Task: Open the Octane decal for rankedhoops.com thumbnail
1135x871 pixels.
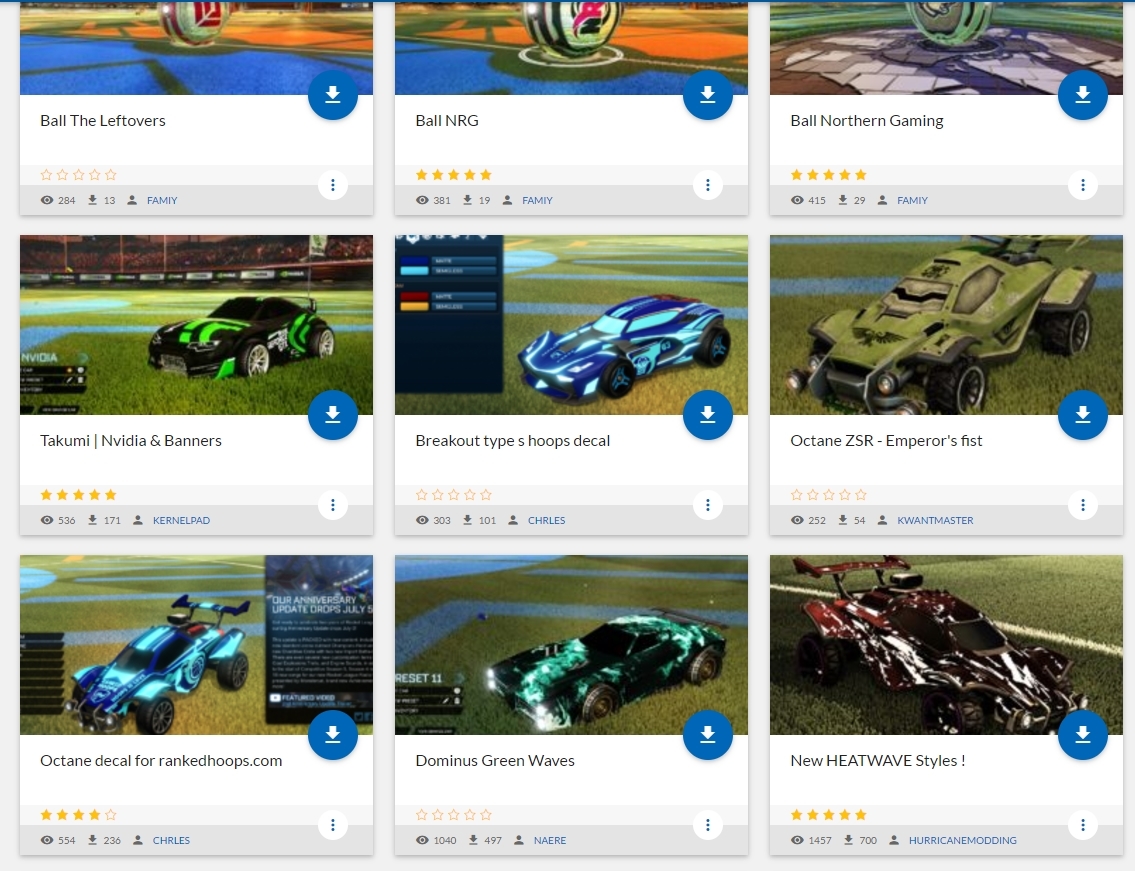Action: [196, 644]
